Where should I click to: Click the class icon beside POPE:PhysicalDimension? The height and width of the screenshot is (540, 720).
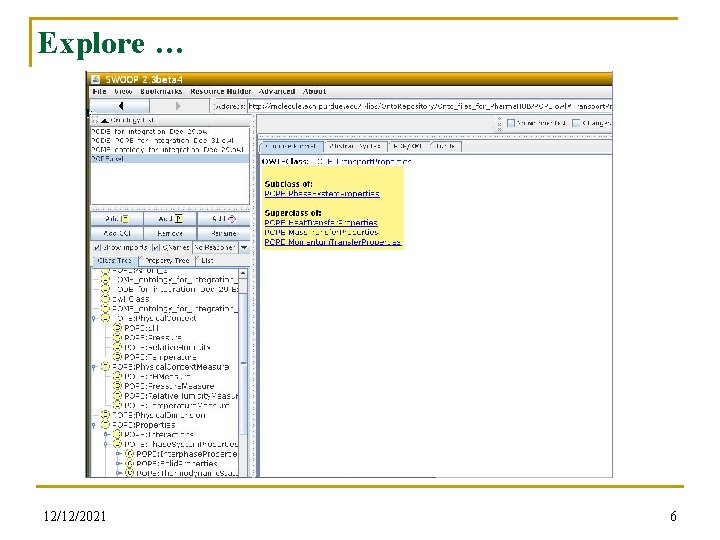click(x=105, y=415)
